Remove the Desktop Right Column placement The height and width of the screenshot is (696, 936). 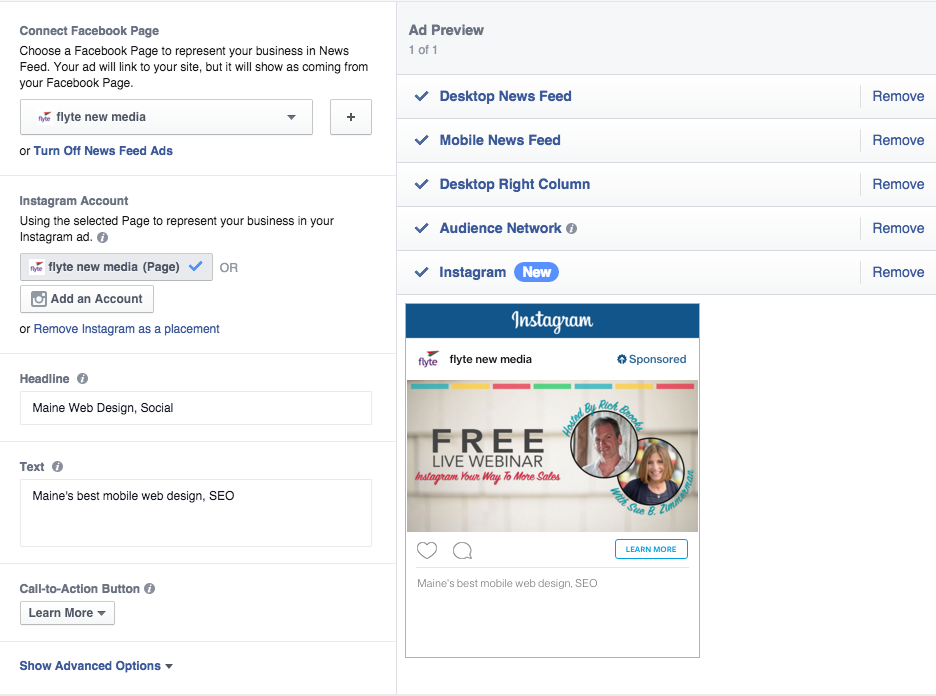click(x=898, y=184)
